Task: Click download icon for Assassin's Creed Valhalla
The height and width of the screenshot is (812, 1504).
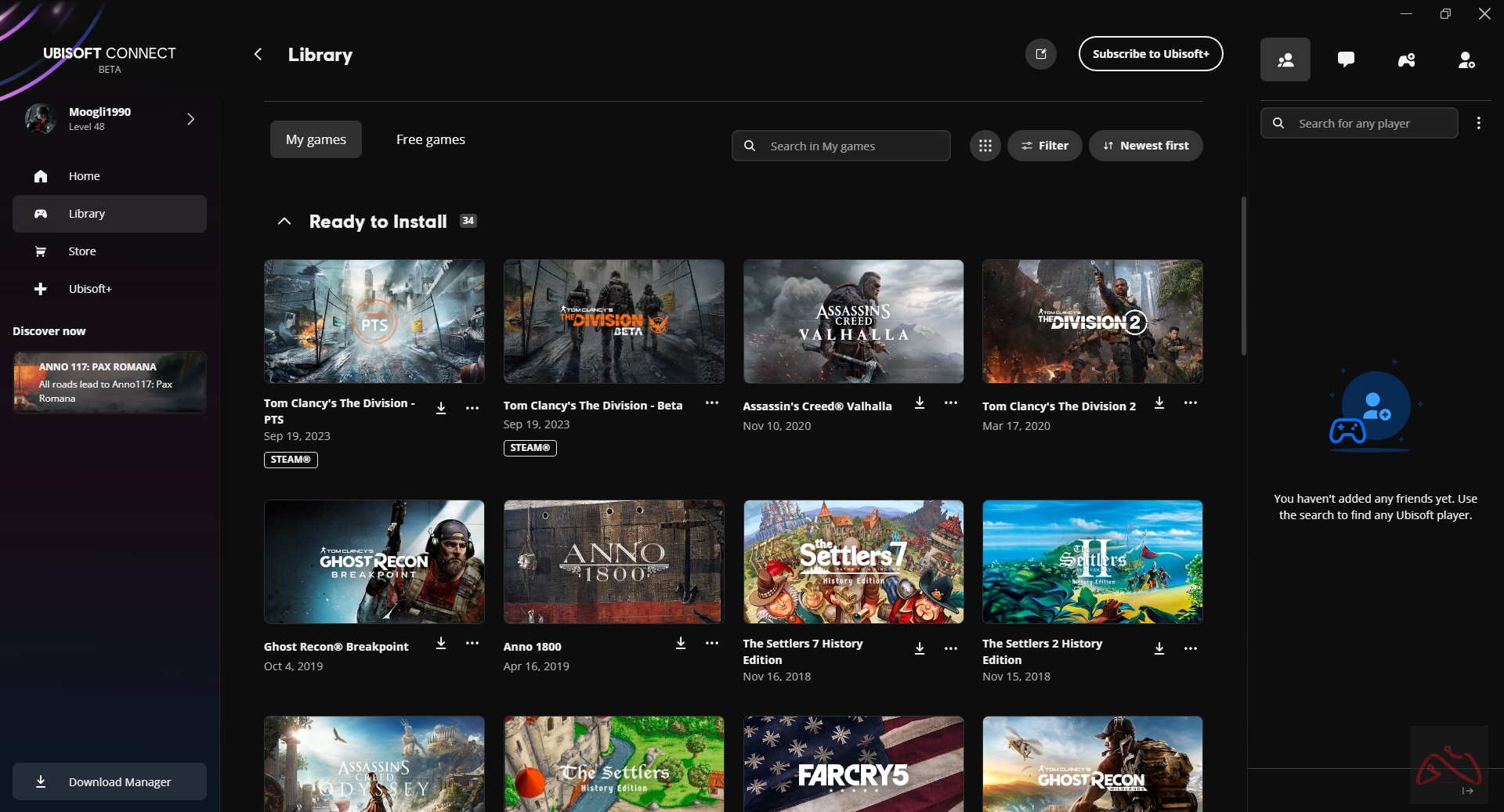Action: point(920,403)
